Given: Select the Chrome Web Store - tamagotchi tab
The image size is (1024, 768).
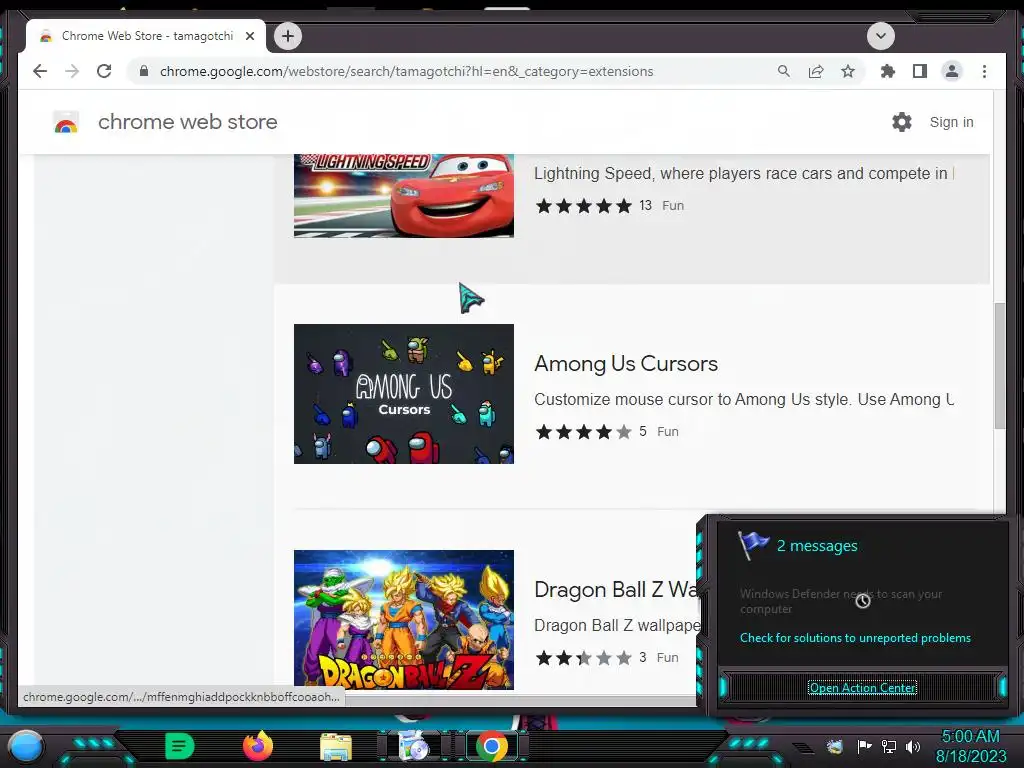Looking at the screenshot, I should click(146, 37).
